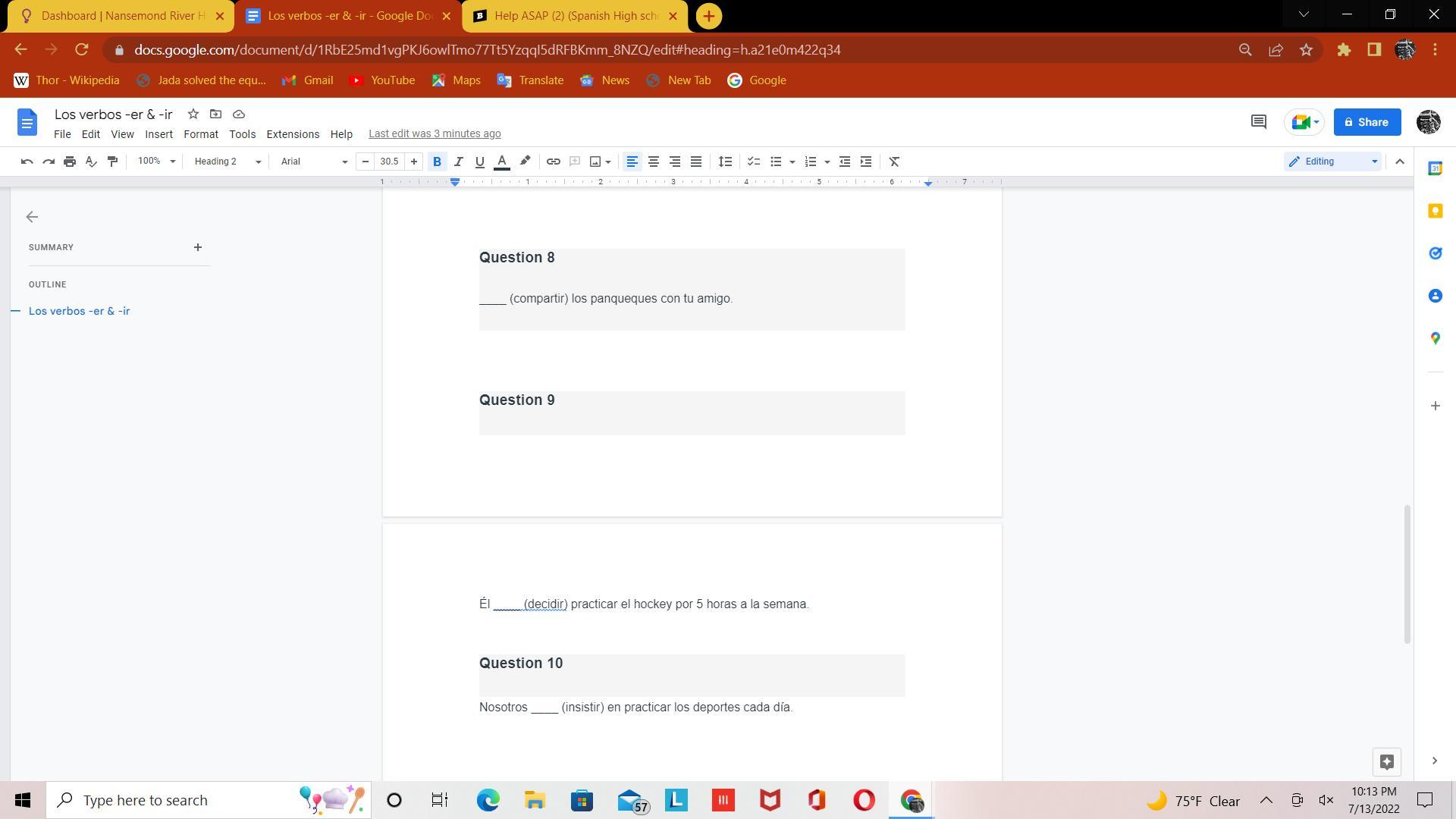Expand the Editing mode dropdown
The image size is (1456, 819).
point(1332,162)
